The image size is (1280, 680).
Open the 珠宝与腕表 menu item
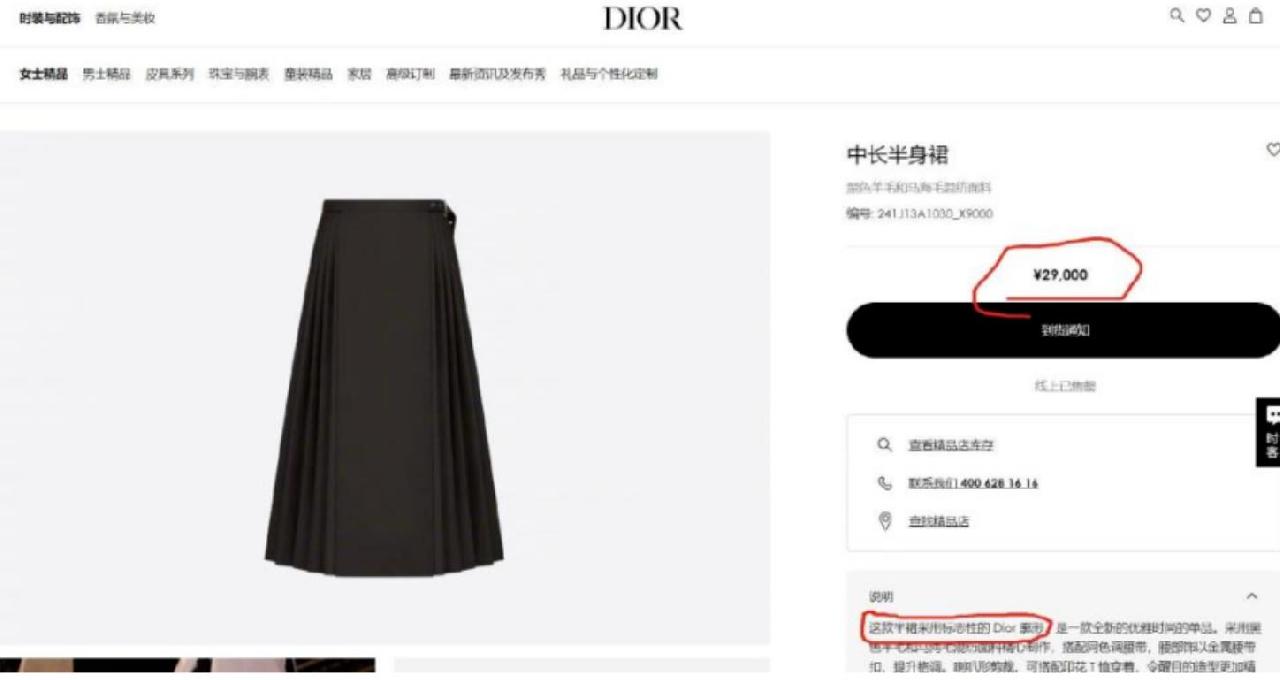239,74
